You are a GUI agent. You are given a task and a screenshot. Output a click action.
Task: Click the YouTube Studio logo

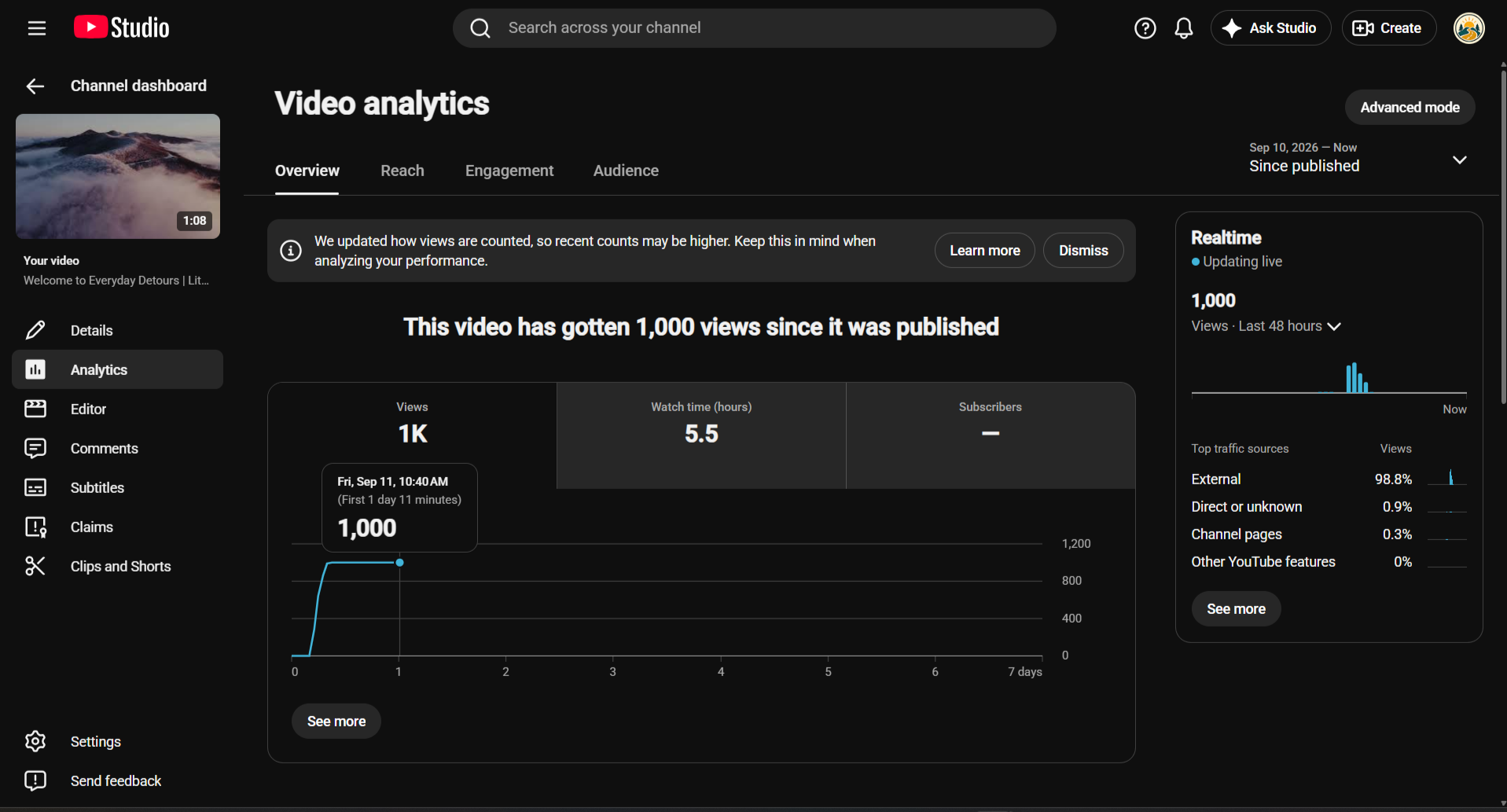122,28
